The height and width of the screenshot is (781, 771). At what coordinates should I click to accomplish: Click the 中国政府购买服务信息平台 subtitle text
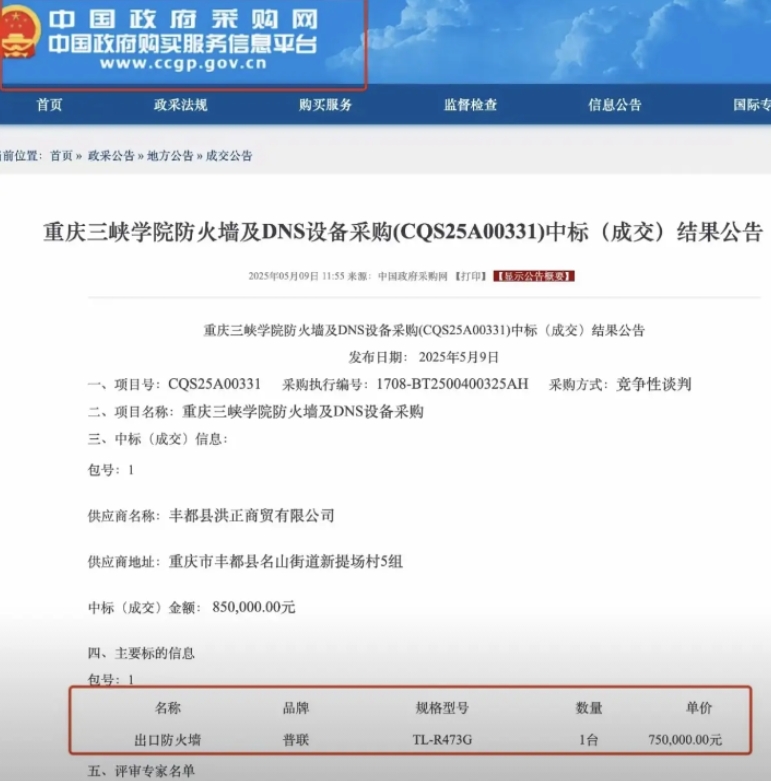tap(182, 44)
